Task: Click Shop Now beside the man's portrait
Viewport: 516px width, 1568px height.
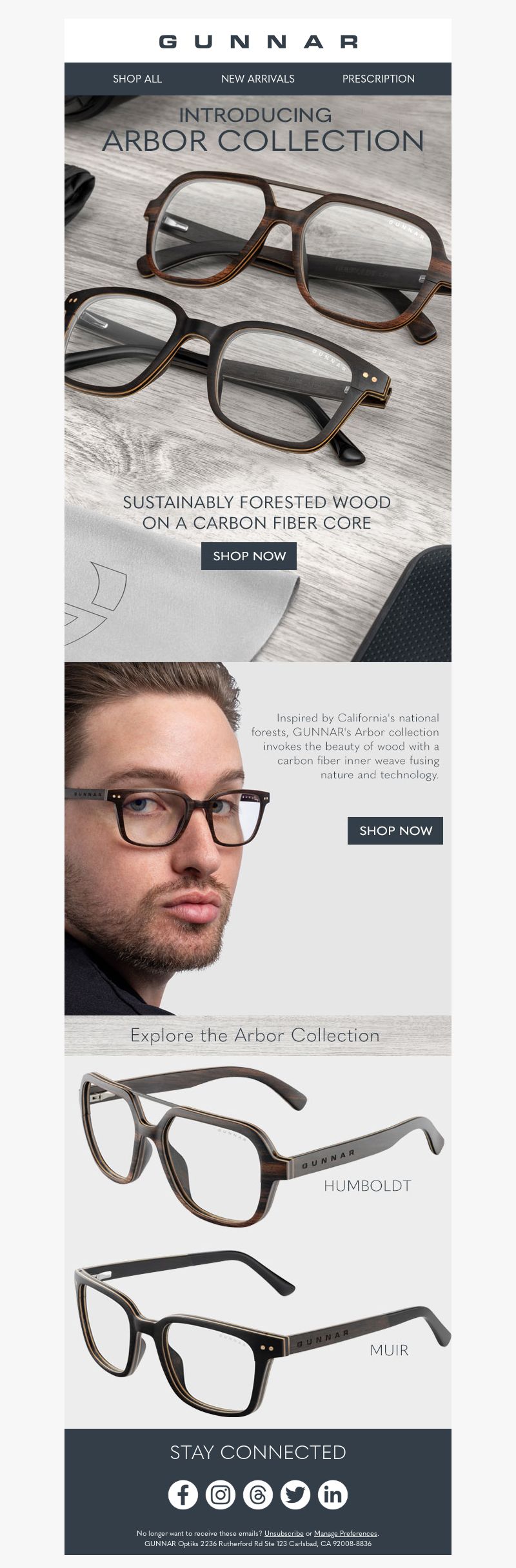Action: tap(395, 830)
